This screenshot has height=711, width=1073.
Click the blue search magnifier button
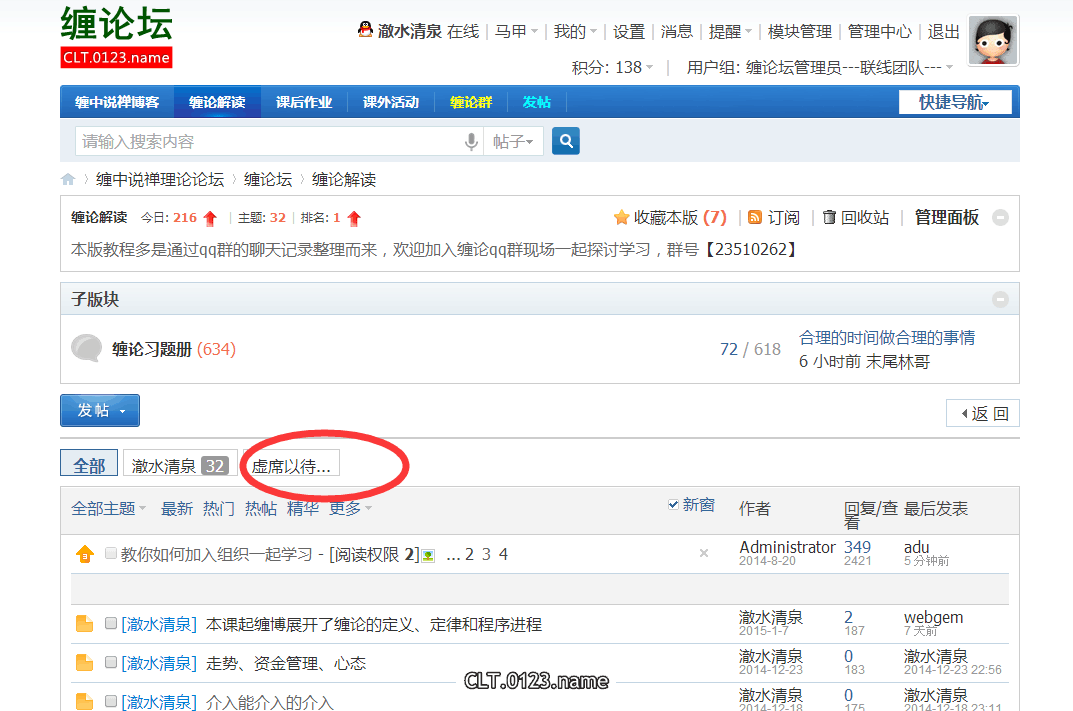[x=566, y=142]
